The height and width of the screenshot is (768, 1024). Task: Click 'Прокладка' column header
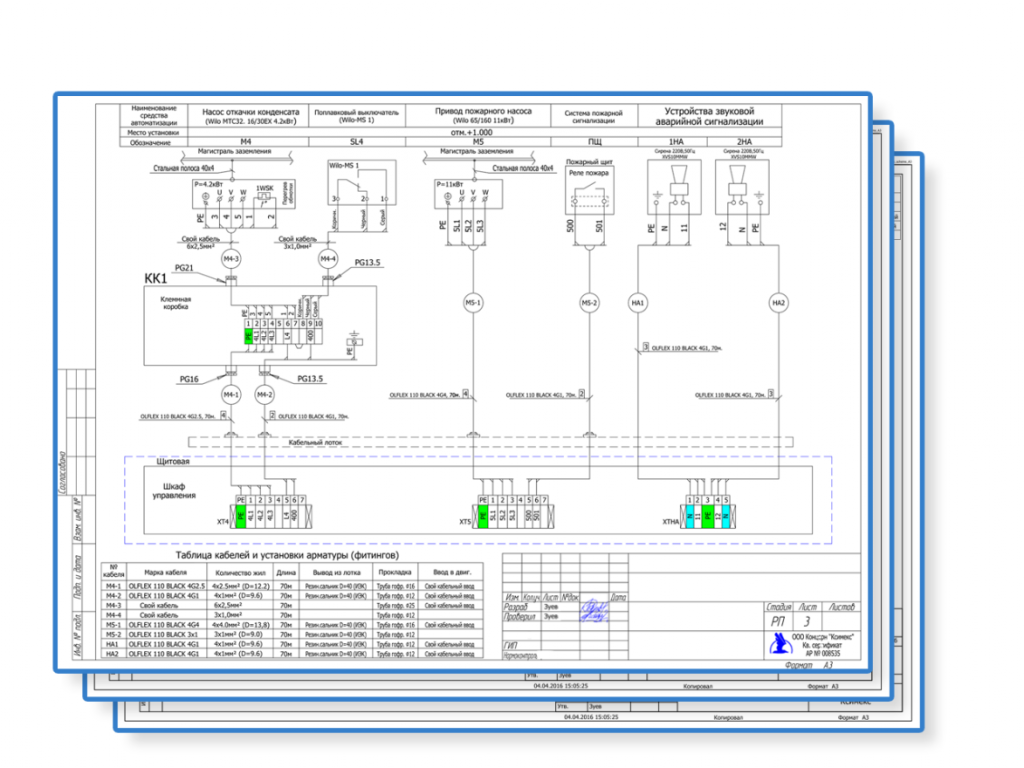pos(394,572)
